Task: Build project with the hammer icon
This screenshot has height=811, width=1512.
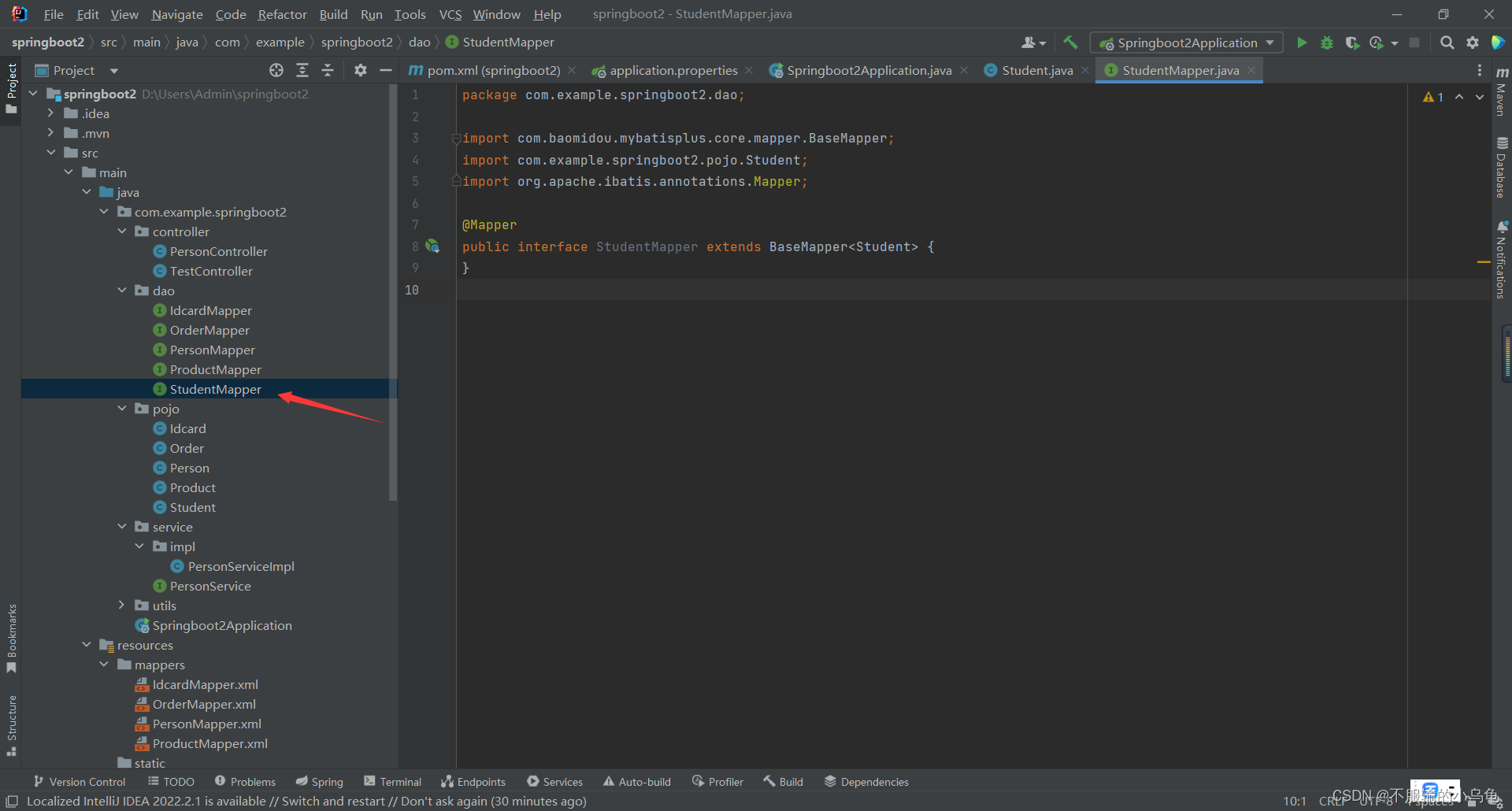Action: tap(1070, 43)
